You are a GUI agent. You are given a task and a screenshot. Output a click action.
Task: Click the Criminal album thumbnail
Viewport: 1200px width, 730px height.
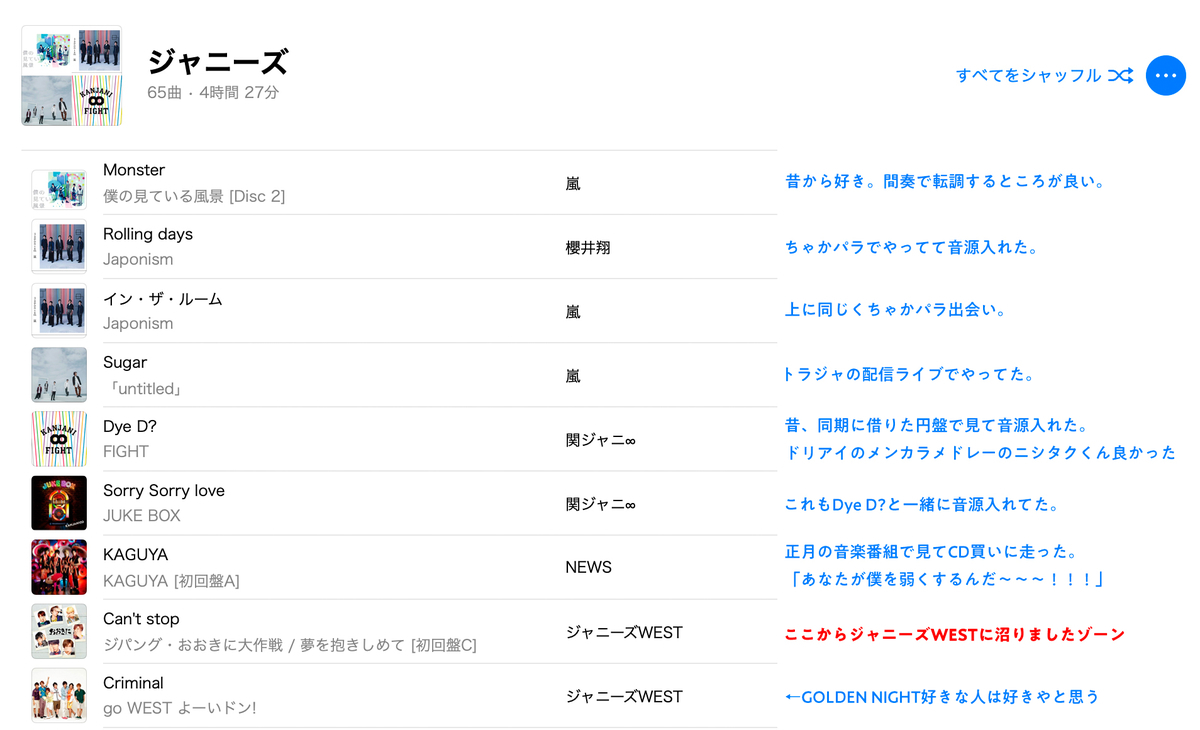coord(59,695)
